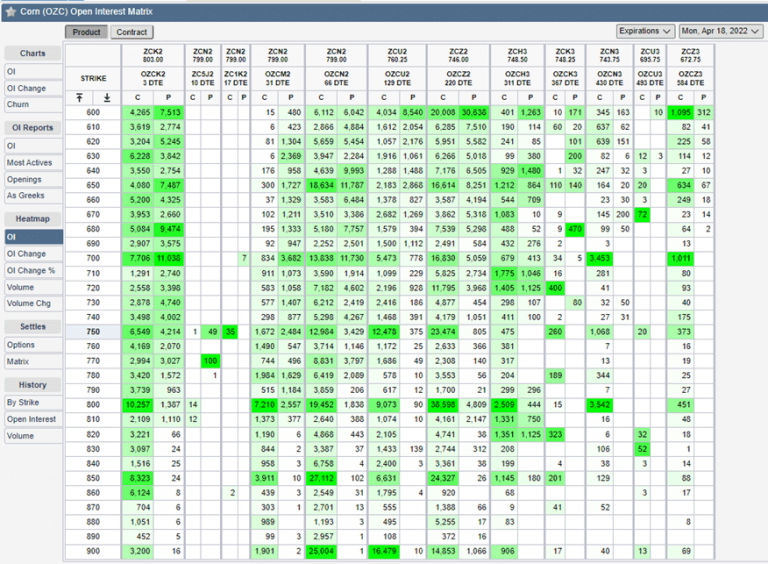This screenshot has height=564, width=768.
Task: Click the 11,038 OZCK2 put cell
Action: [168, 258]
